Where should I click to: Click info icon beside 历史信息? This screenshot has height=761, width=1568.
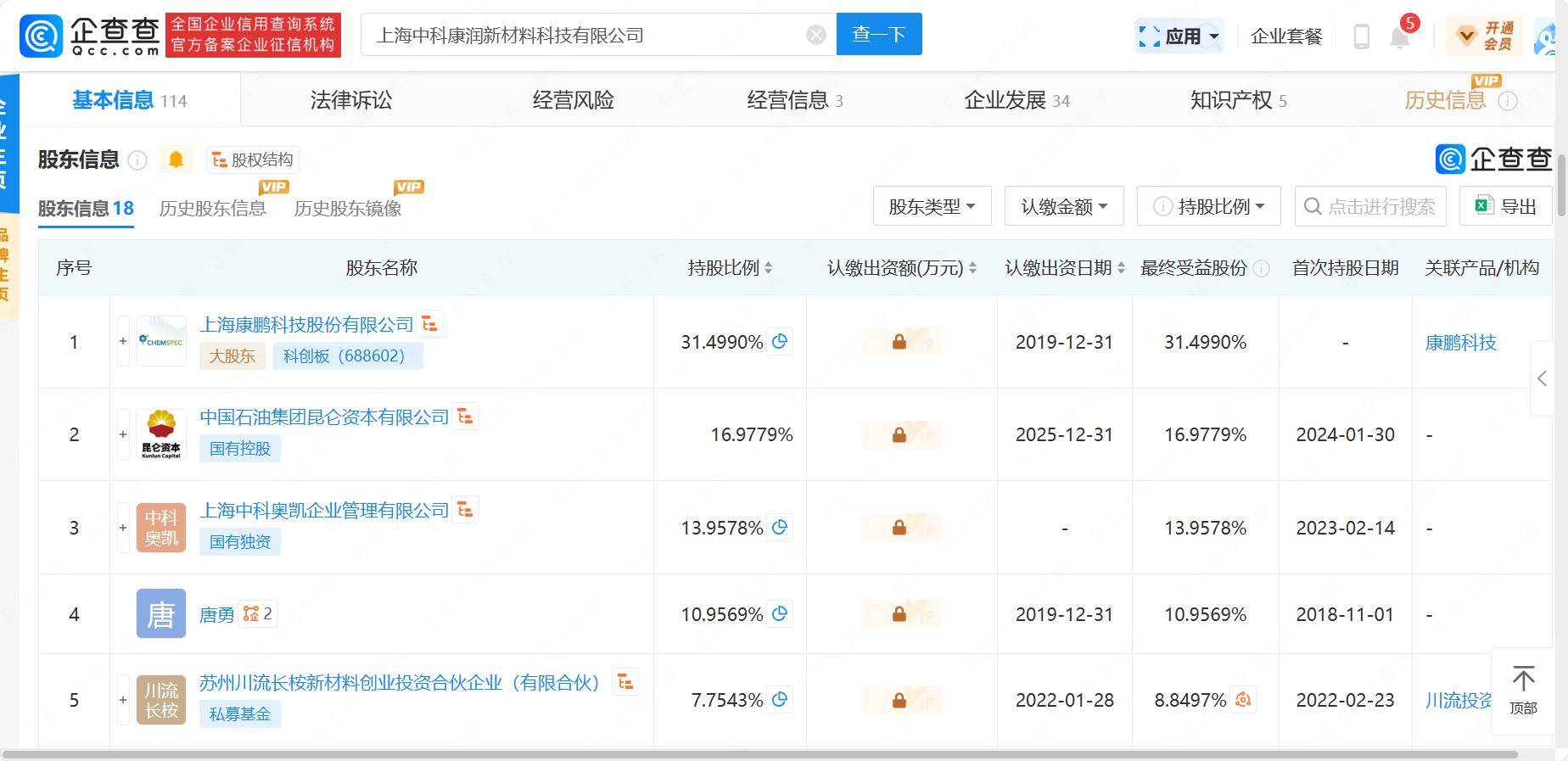(1508, 101)
